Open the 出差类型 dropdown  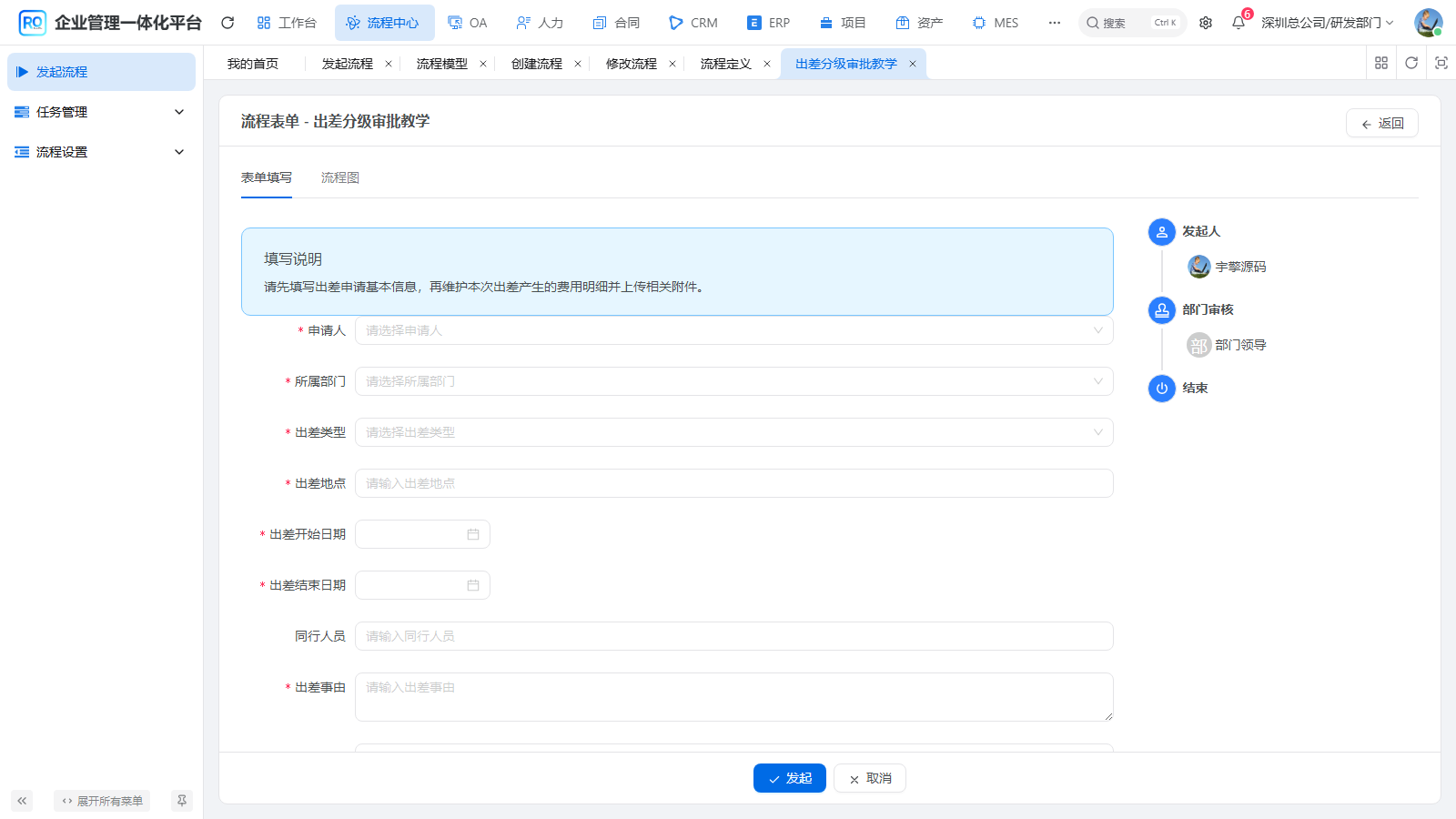point(734,432)
